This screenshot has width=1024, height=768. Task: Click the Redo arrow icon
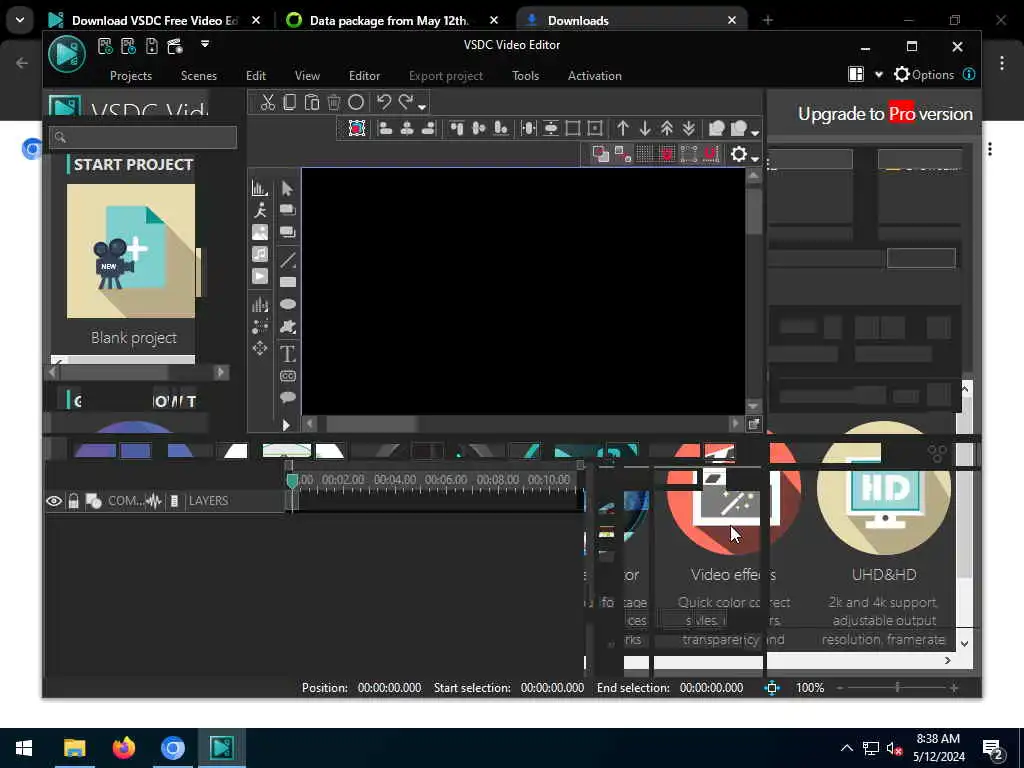(406, 103)
